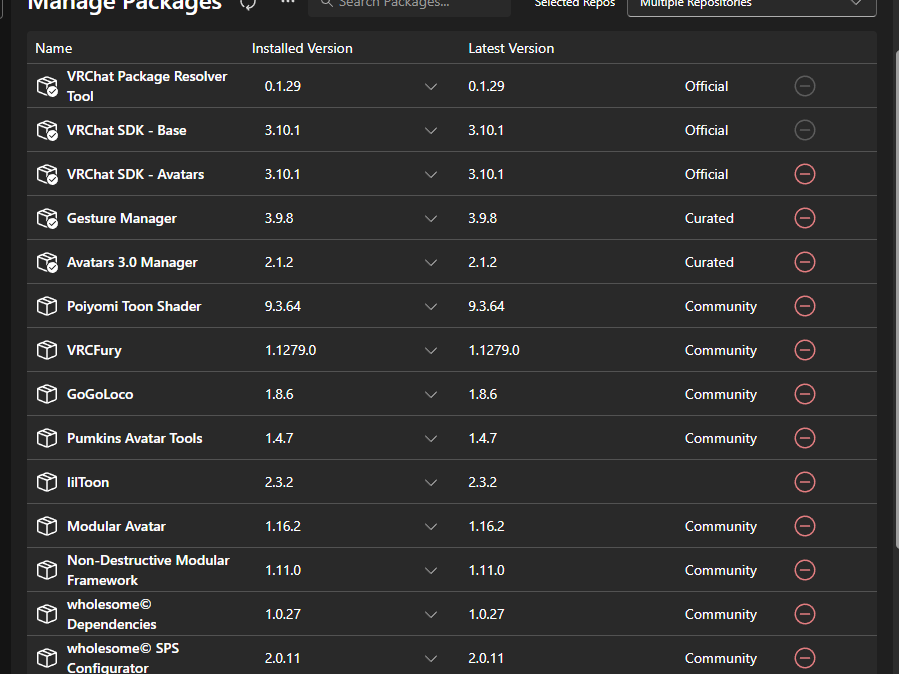The image size is (899, 674).
Task: Click remove icon for VRChat SDK - Base
Action: coord(804,130)
